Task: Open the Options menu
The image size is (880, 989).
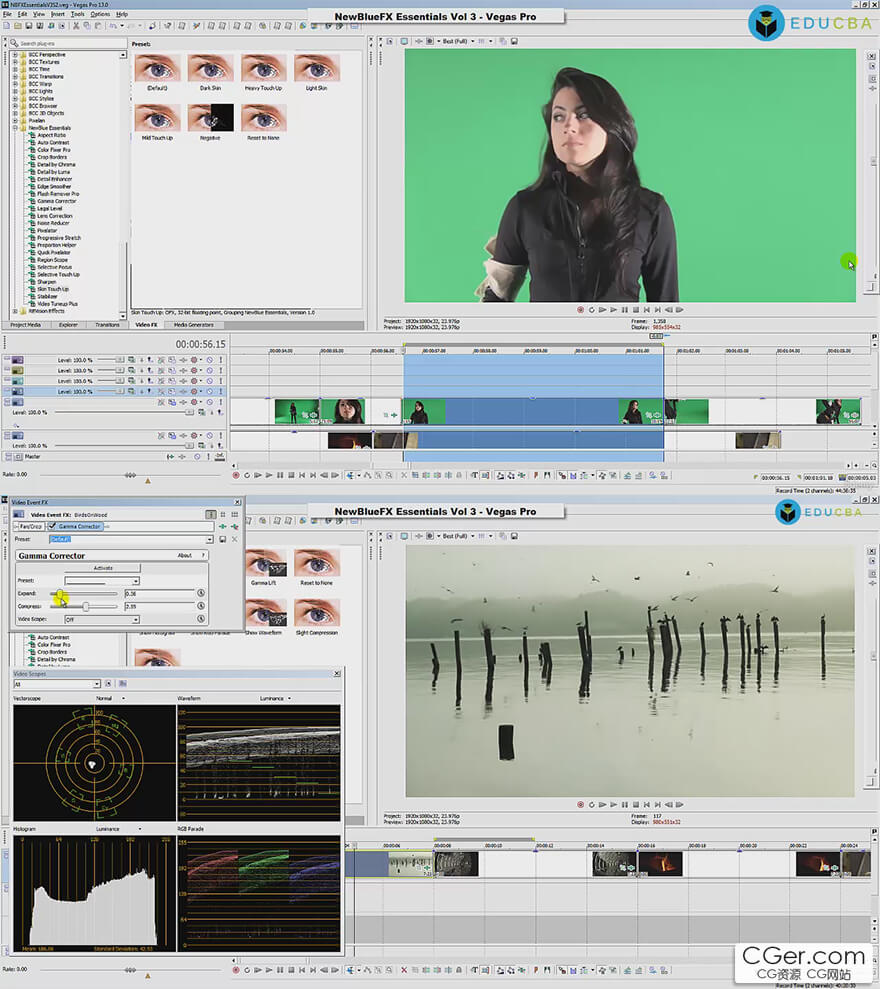Action: [100, 14]
